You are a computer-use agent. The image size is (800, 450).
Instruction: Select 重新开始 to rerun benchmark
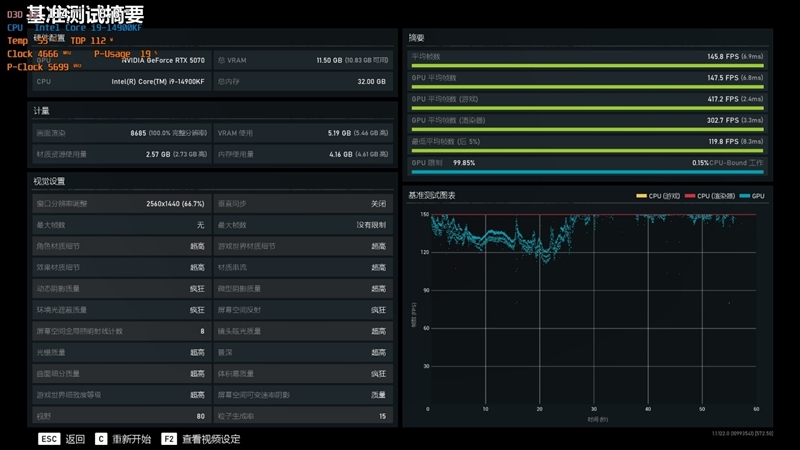[x=131, y=439]
